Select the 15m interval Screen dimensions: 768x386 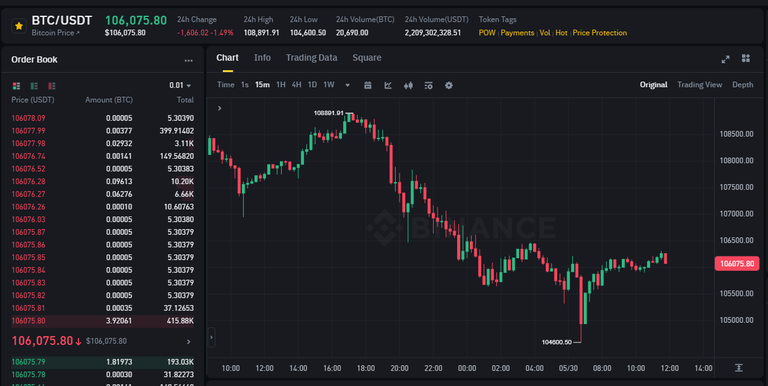point(263,85)
